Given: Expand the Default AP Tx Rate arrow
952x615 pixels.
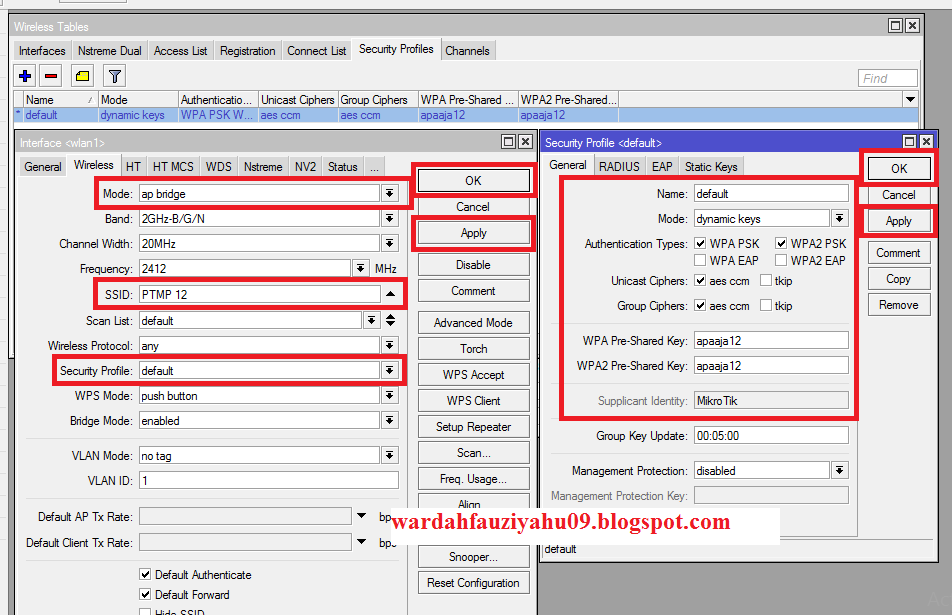Looking at the screenshot, I should tap(361, 516).
